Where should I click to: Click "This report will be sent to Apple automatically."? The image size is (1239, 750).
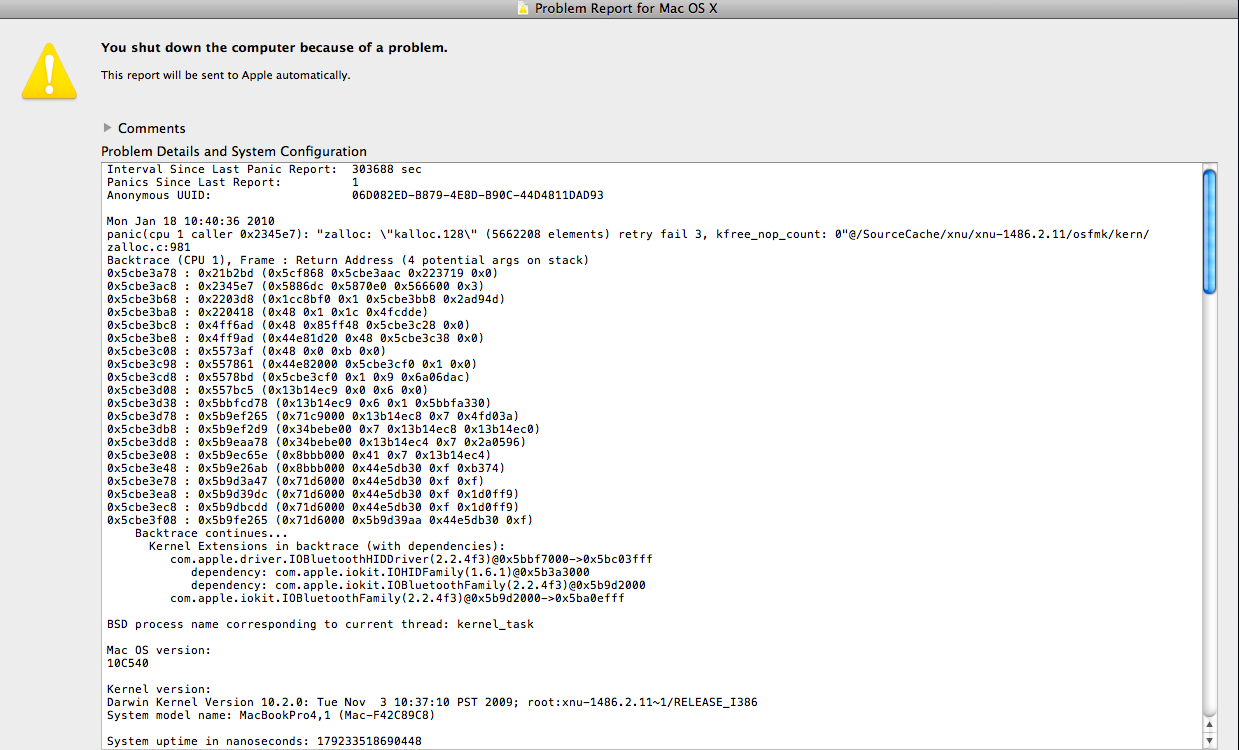[226, 75]
